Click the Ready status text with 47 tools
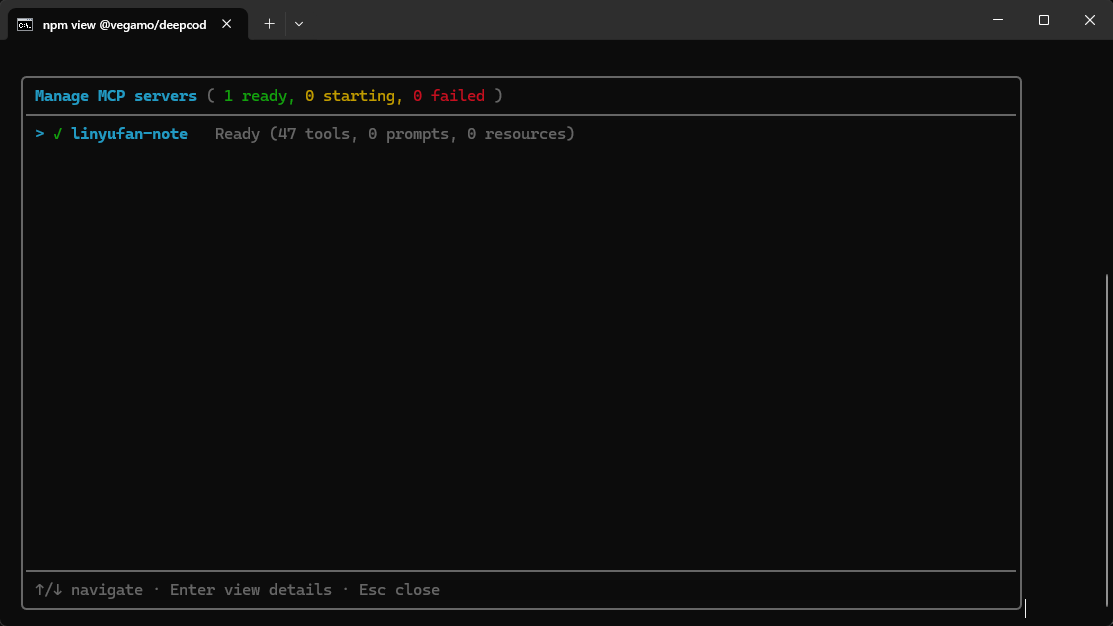 [x=395, y=134]
